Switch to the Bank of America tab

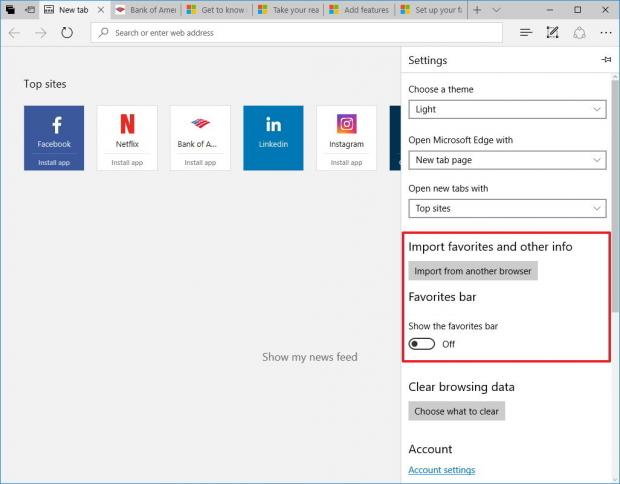tap(146, 10)
